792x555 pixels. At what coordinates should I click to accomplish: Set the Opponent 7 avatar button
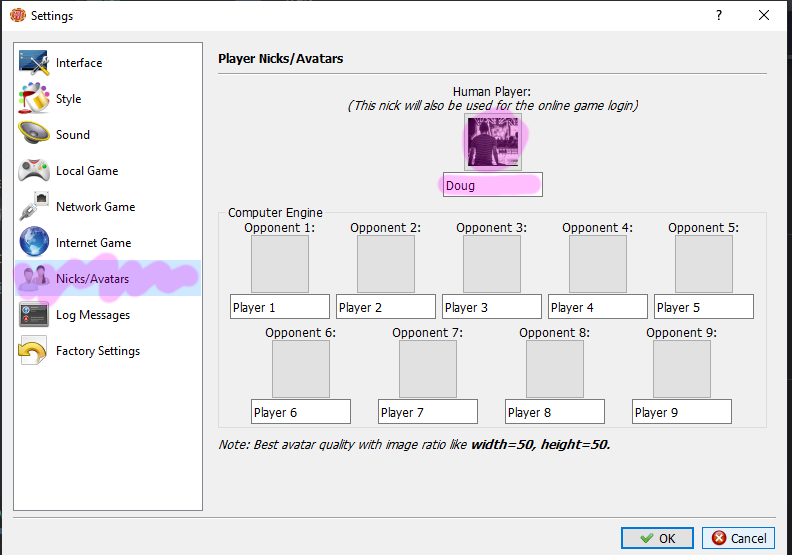pos(428,369)
